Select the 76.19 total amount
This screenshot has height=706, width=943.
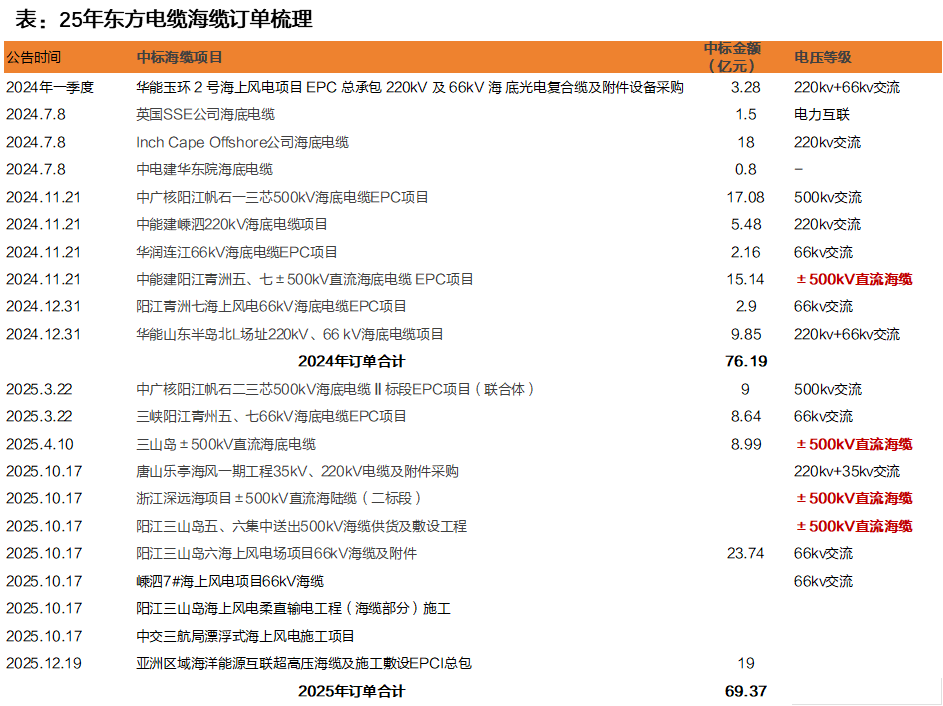pyautogui.click(x=746, y=361)
